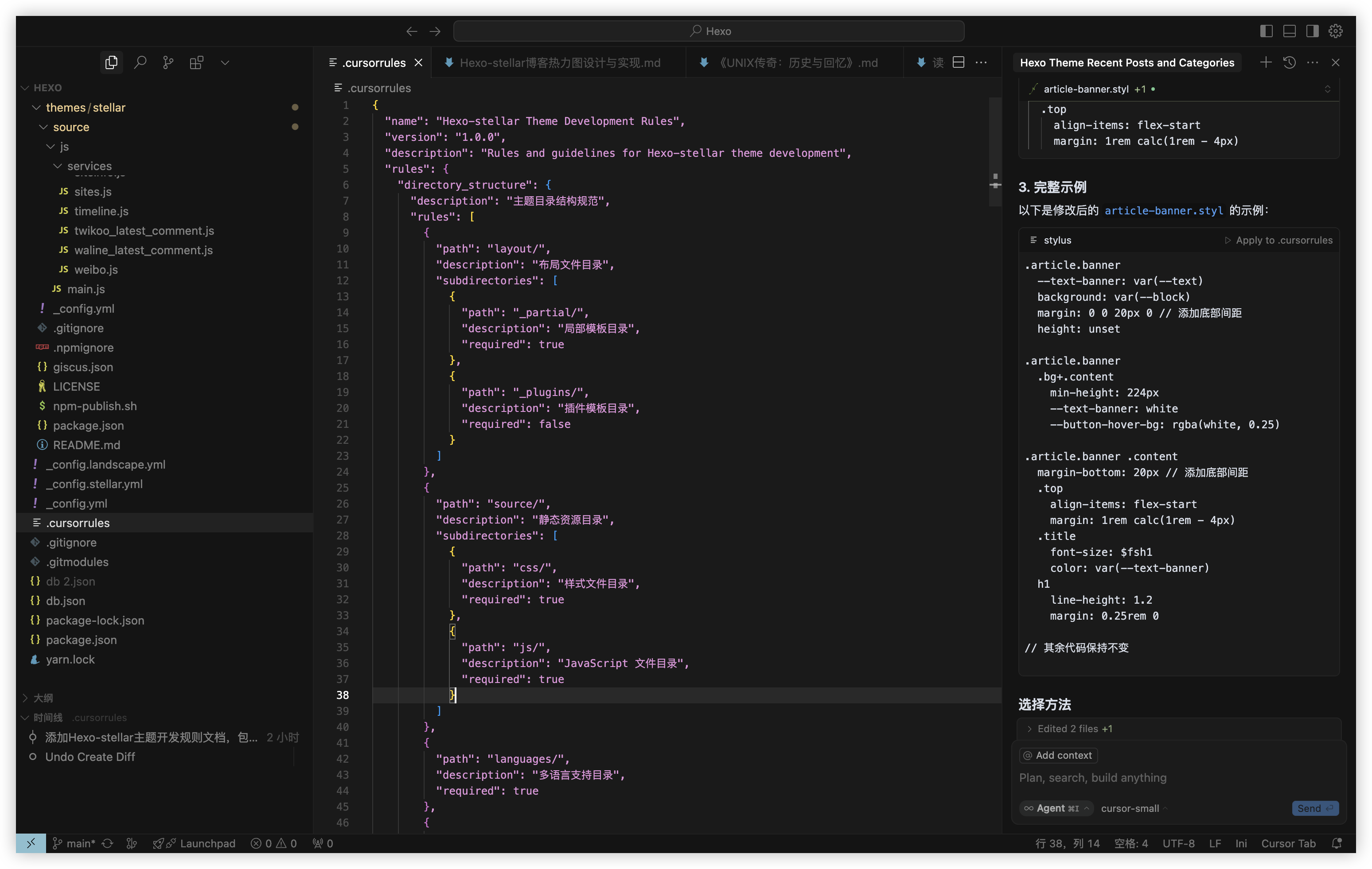Go forward with the right arrow

[x=435, y=31]
